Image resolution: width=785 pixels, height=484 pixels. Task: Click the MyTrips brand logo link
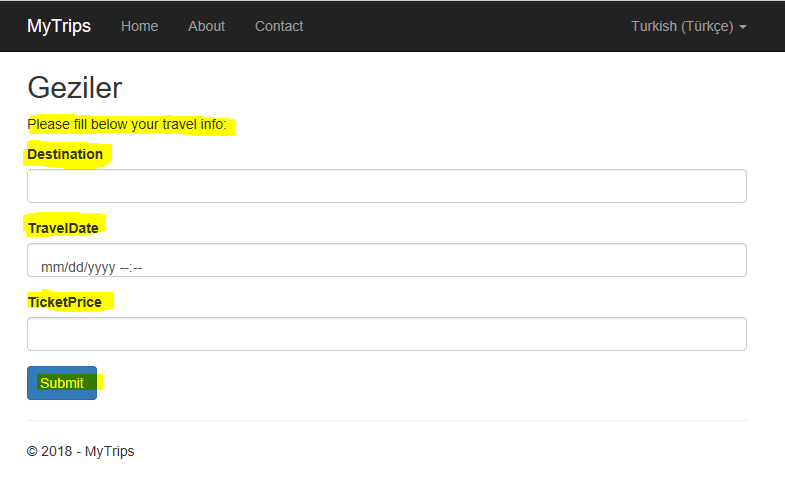[58, 26]
